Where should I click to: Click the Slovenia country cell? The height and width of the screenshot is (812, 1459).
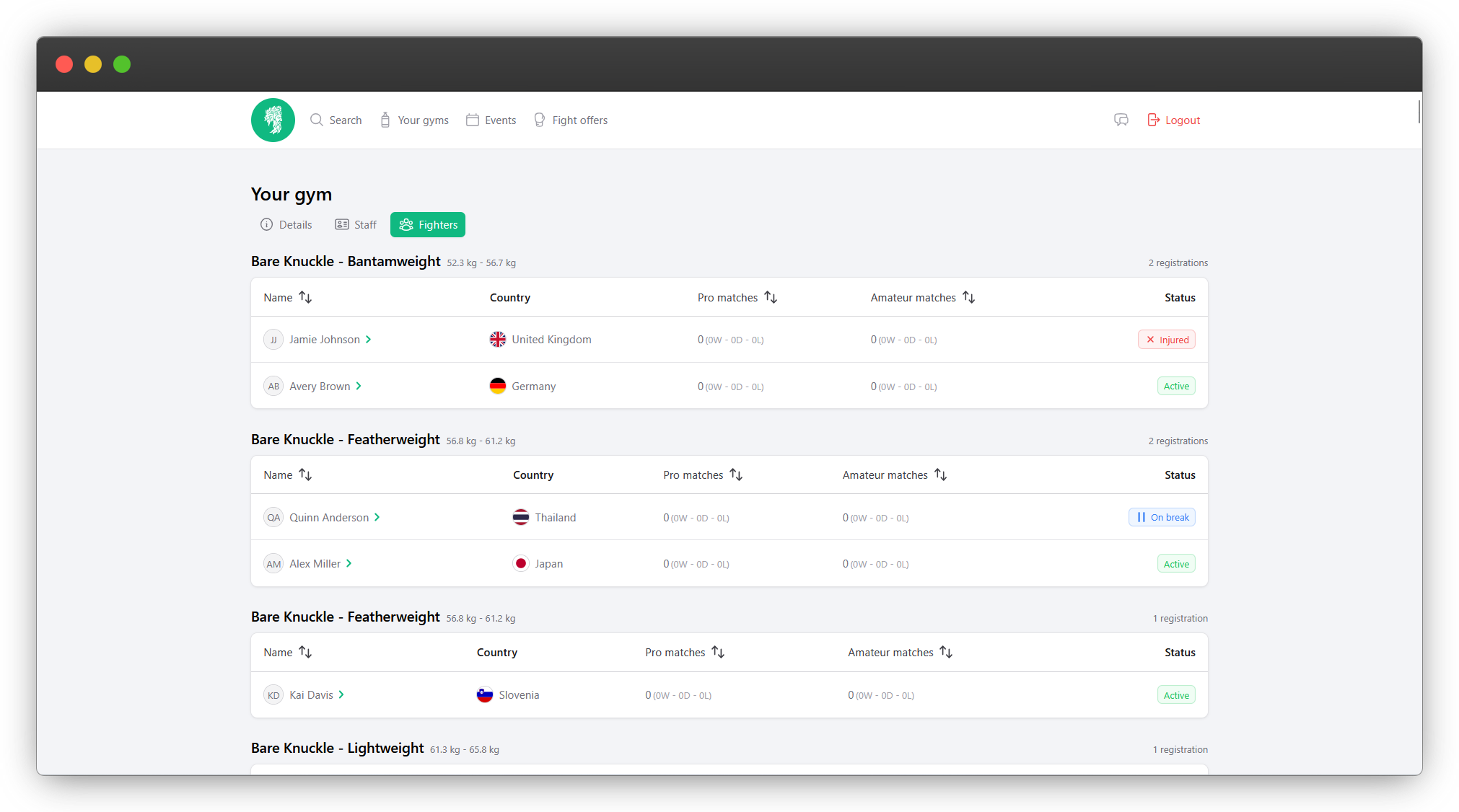click(x=508, y=695)
